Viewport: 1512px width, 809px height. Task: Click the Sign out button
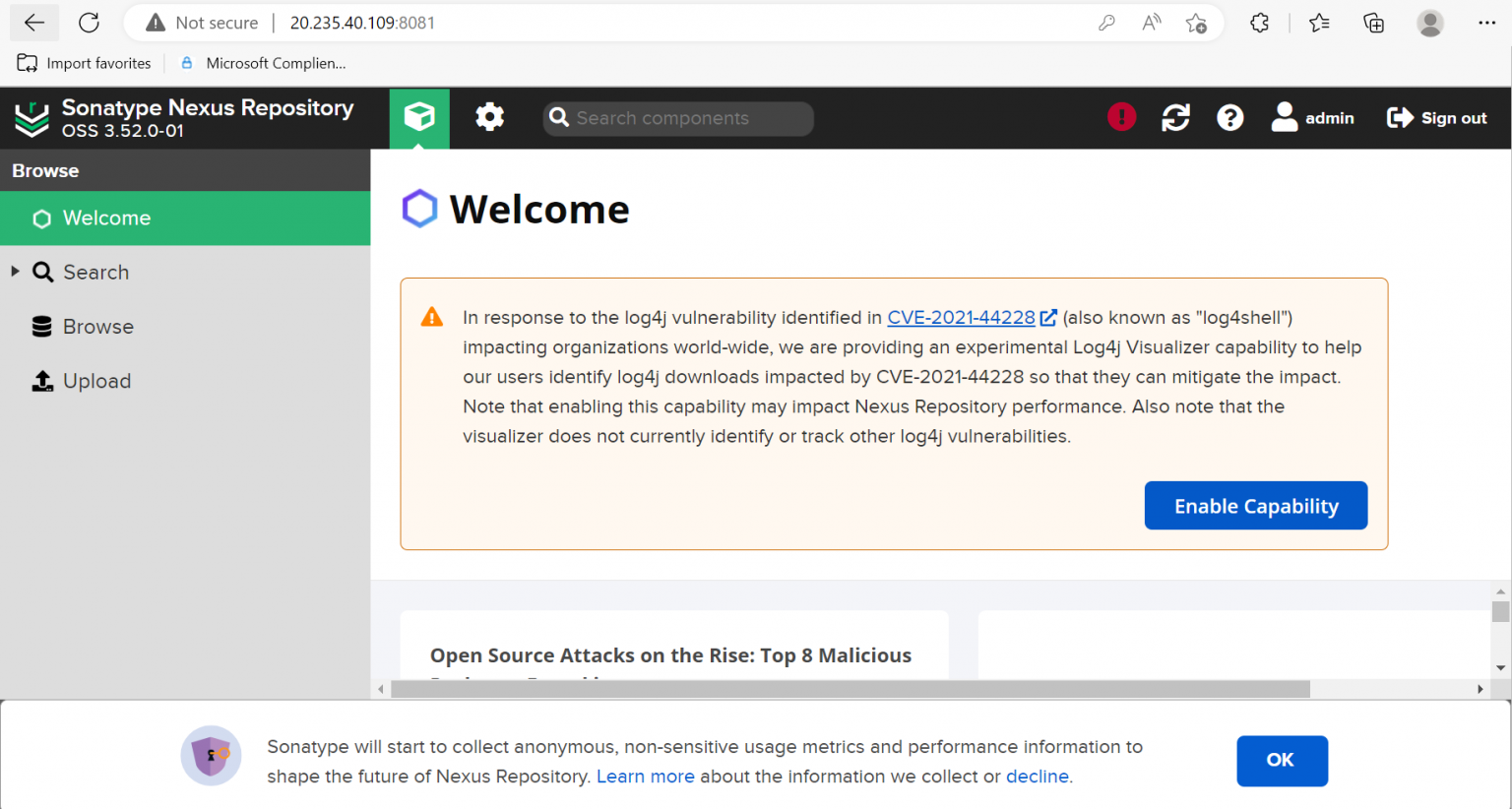point(1436,118)
